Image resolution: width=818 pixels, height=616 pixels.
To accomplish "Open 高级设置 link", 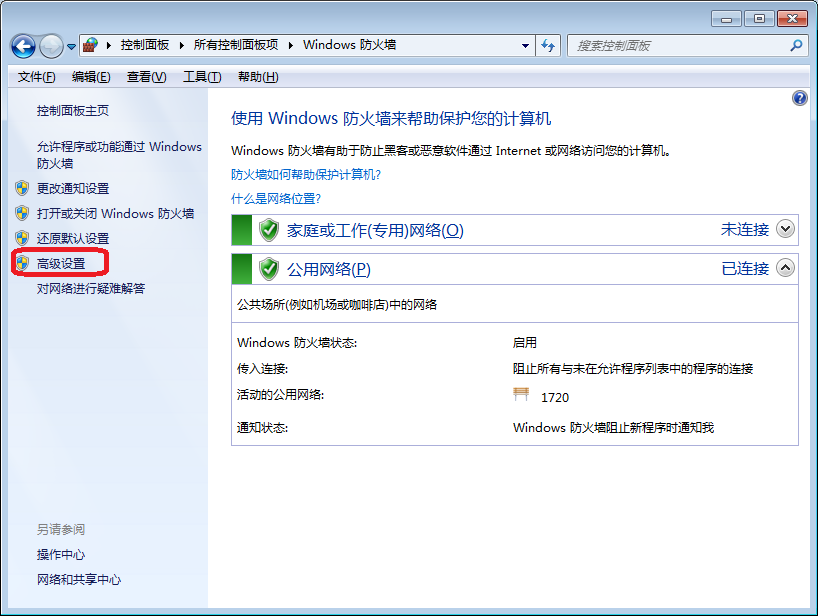I will coord(61,263).
